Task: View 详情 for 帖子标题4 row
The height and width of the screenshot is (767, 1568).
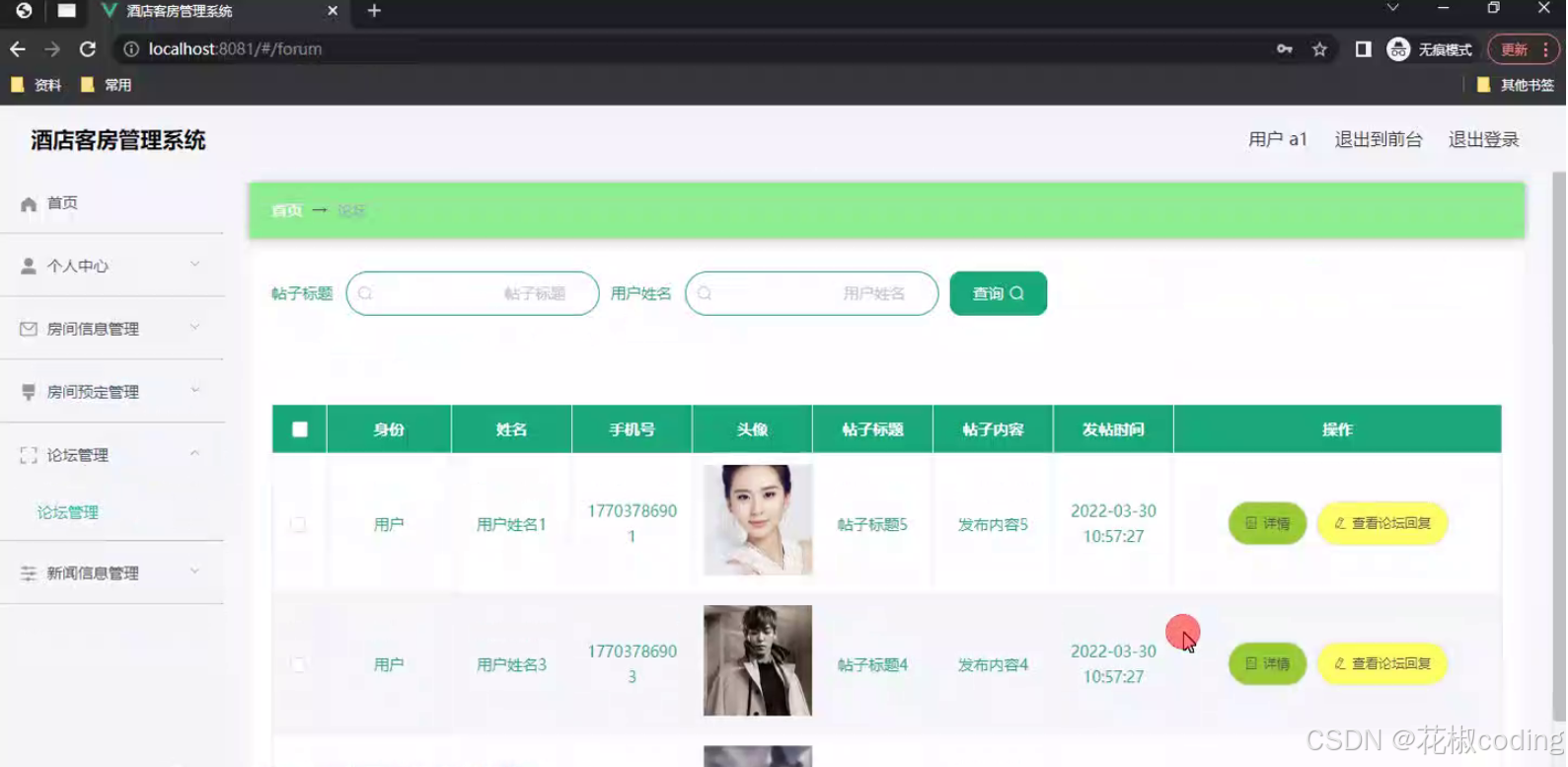Action: pos(1267,663)
